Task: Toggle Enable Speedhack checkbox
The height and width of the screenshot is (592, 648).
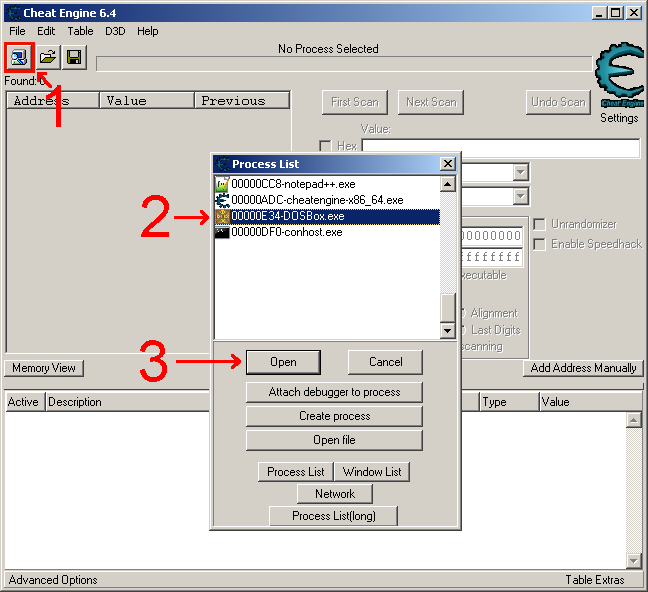Action: [x=539, y=244]
